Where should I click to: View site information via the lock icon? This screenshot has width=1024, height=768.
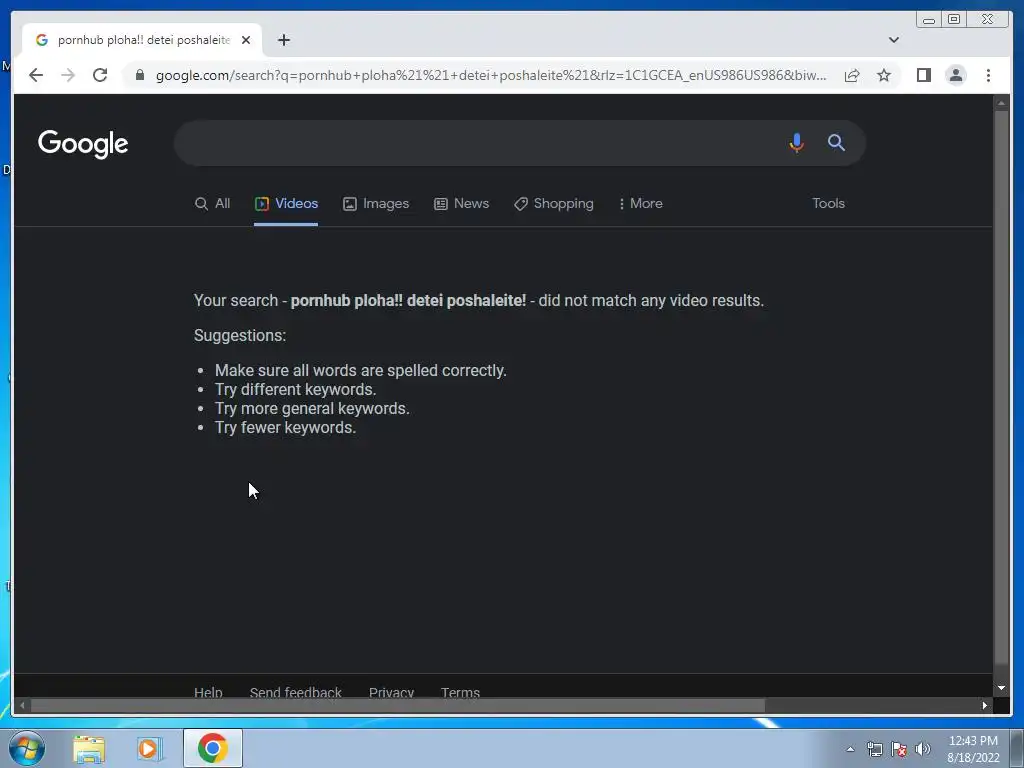[x=140, y=75]
